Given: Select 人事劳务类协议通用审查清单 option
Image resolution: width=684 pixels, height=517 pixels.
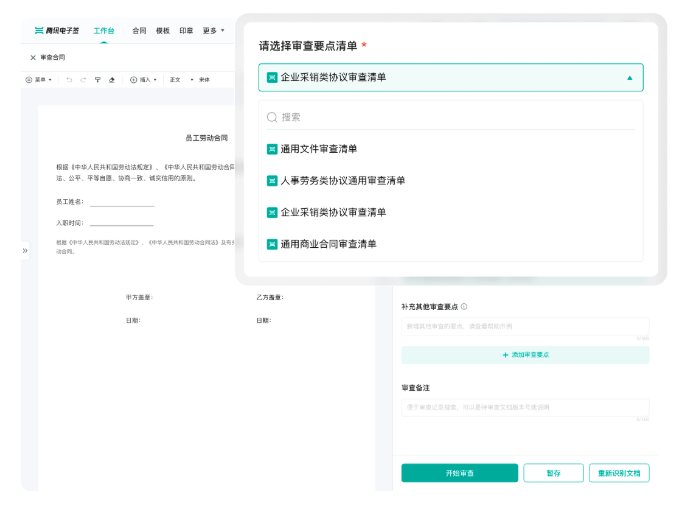Looking at the screenshot, I should (451, 181).
